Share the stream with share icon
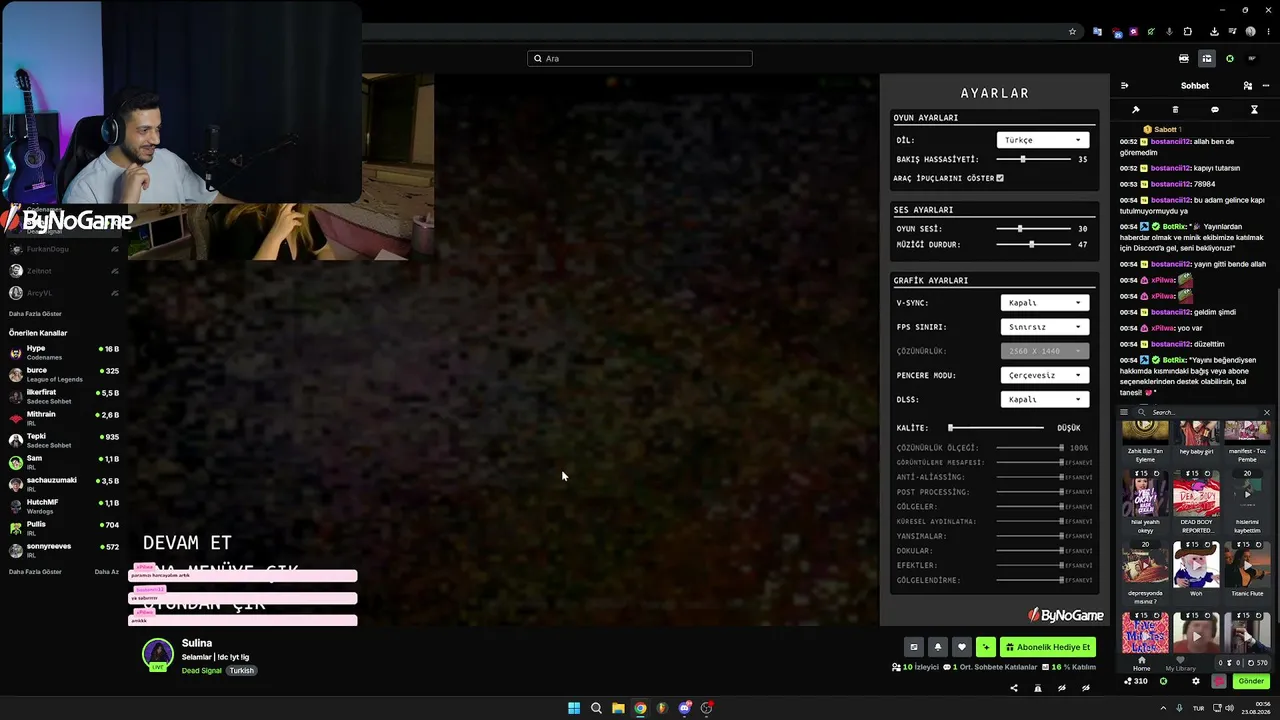This screenshot has height=720, width=1280. coord(1014,688)
